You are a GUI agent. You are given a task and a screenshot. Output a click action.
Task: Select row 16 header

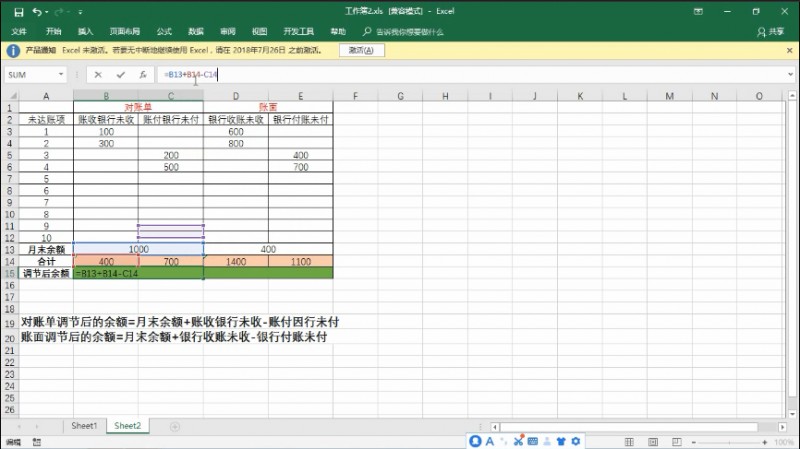click(x=10, y=285)
